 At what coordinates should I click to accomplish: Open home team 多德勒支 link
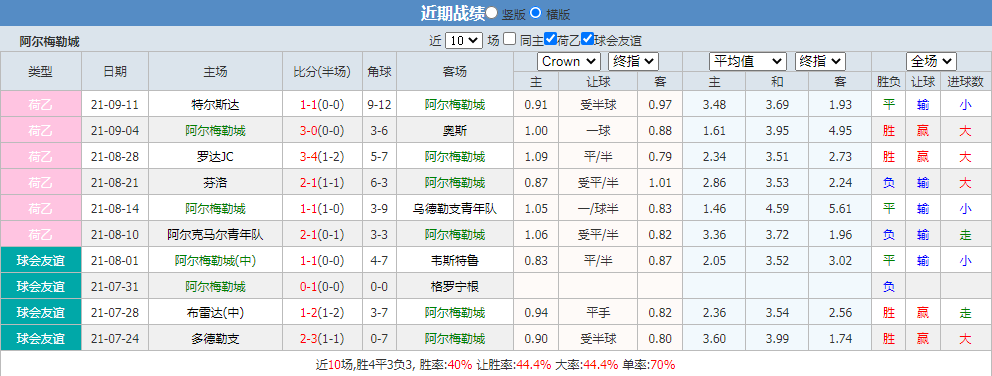point(215,339)
